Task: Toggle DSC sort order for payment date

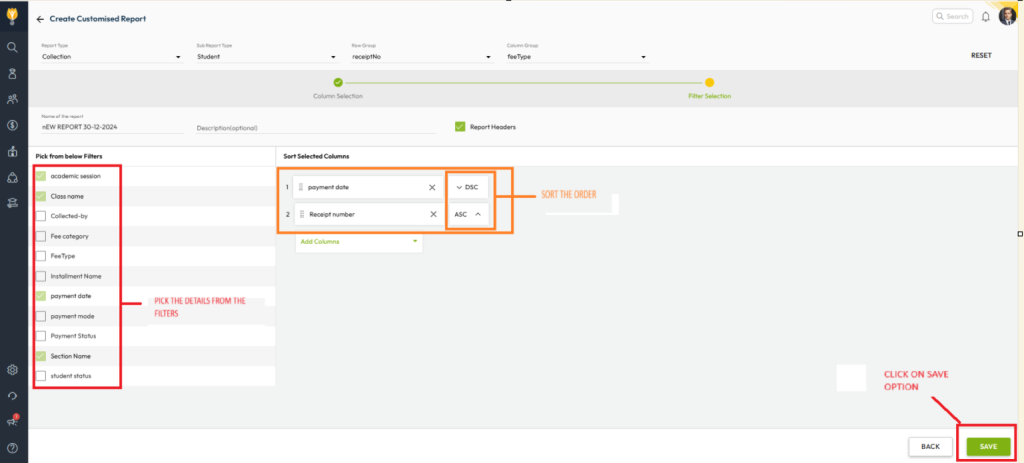Action: click(468, 187)
